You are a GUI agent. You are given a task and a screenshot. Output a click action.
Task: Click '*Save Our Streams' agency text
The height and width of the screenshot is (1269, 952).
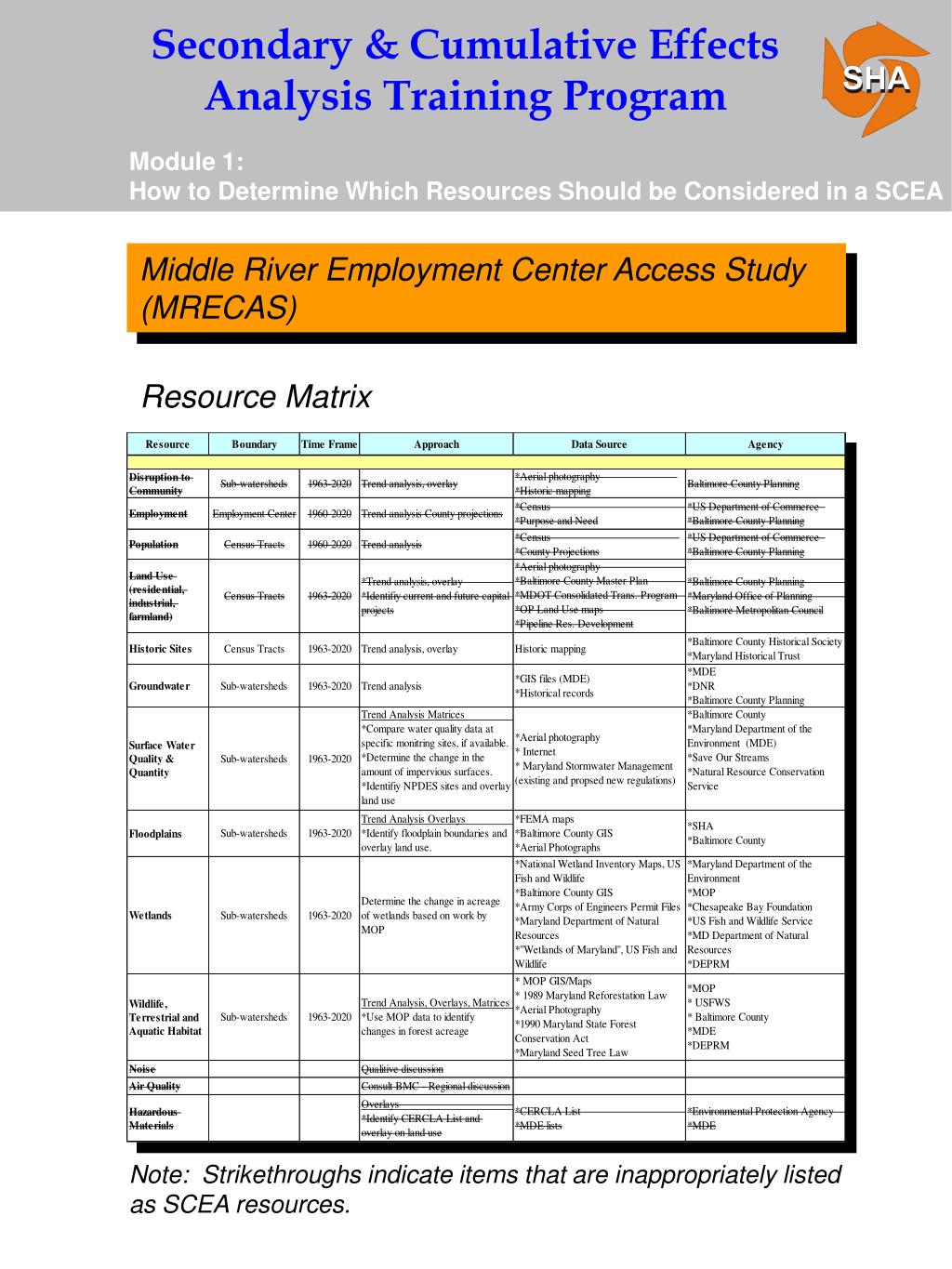(x=728, y=758)
